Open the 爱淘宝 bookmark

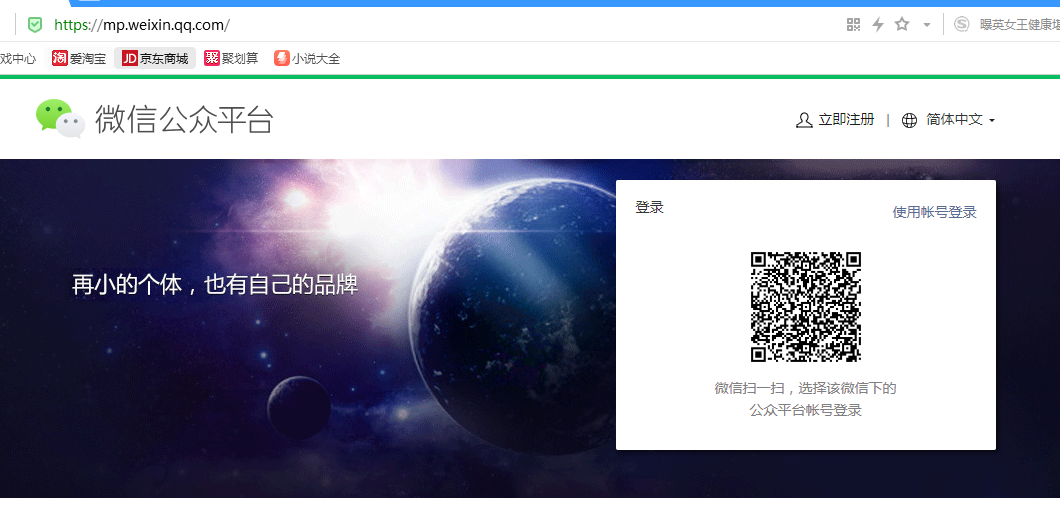click(x=79, y=58)
